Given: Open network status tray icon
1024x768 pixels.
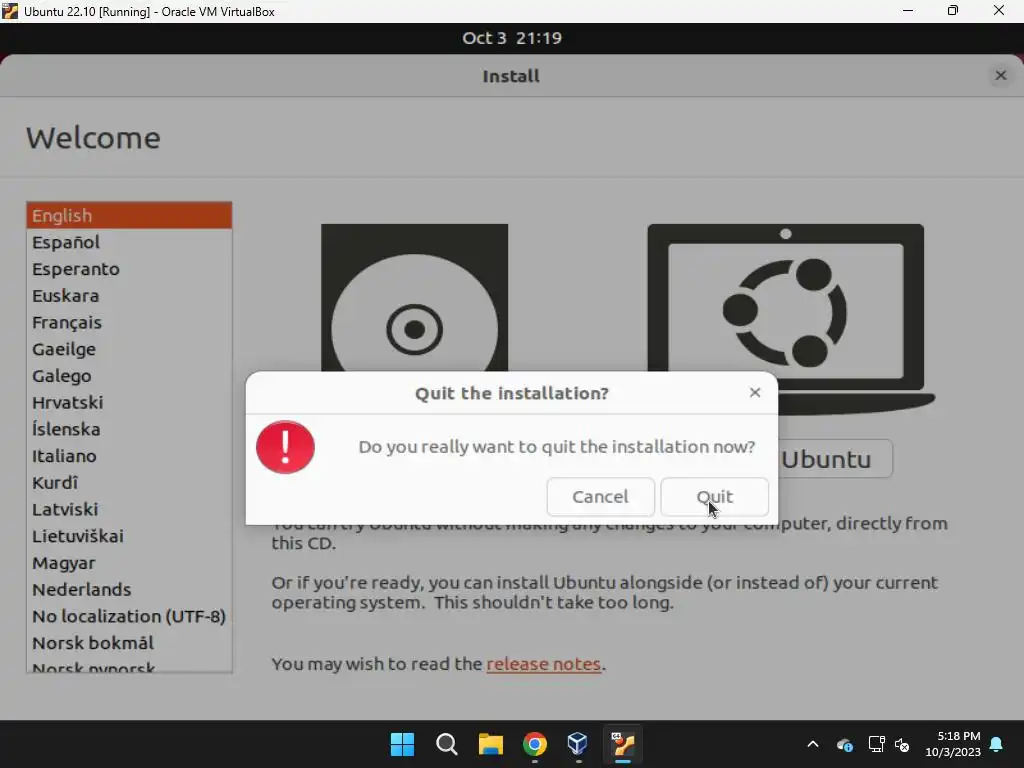Looking at the screenshot, I should click(876, 744).
